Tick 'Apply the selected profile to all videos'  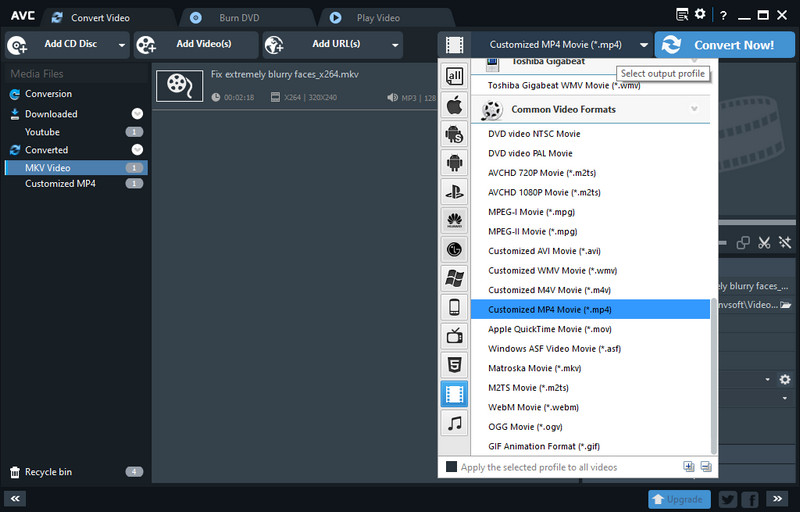pos(451,467)
